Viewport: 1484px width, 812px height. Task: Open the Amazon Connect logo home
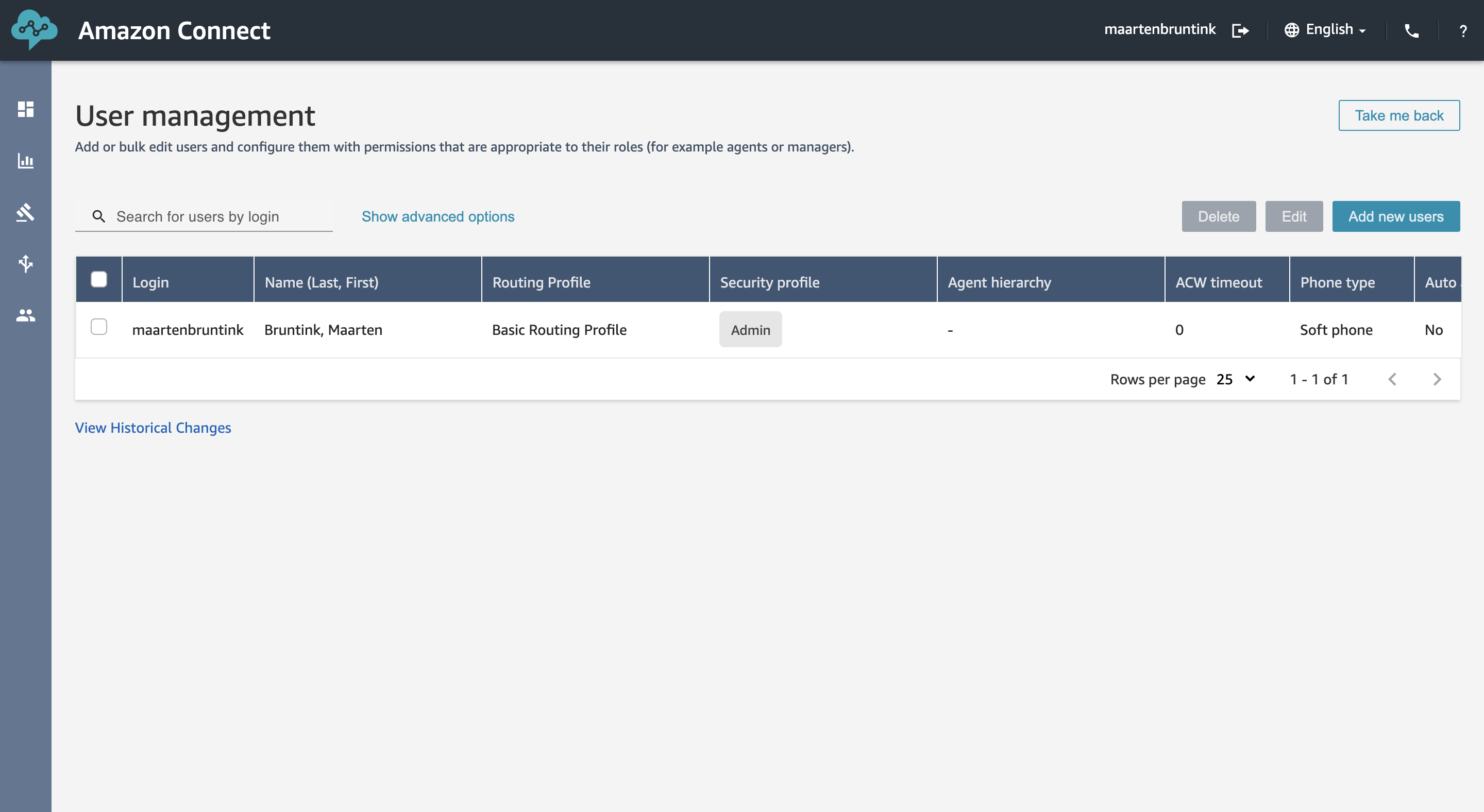(x=34, y=29)
